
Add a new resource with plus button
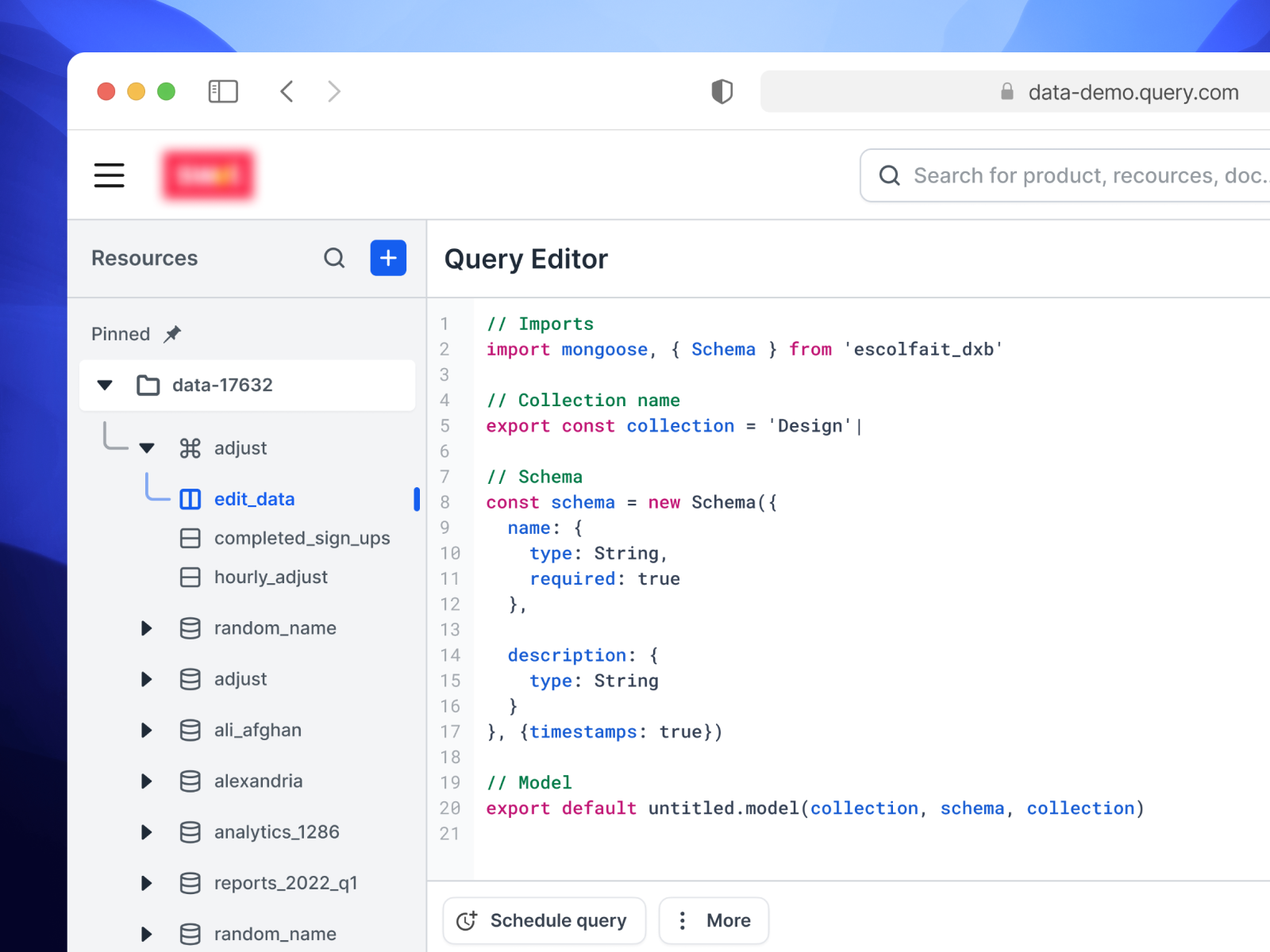point(388,258)
